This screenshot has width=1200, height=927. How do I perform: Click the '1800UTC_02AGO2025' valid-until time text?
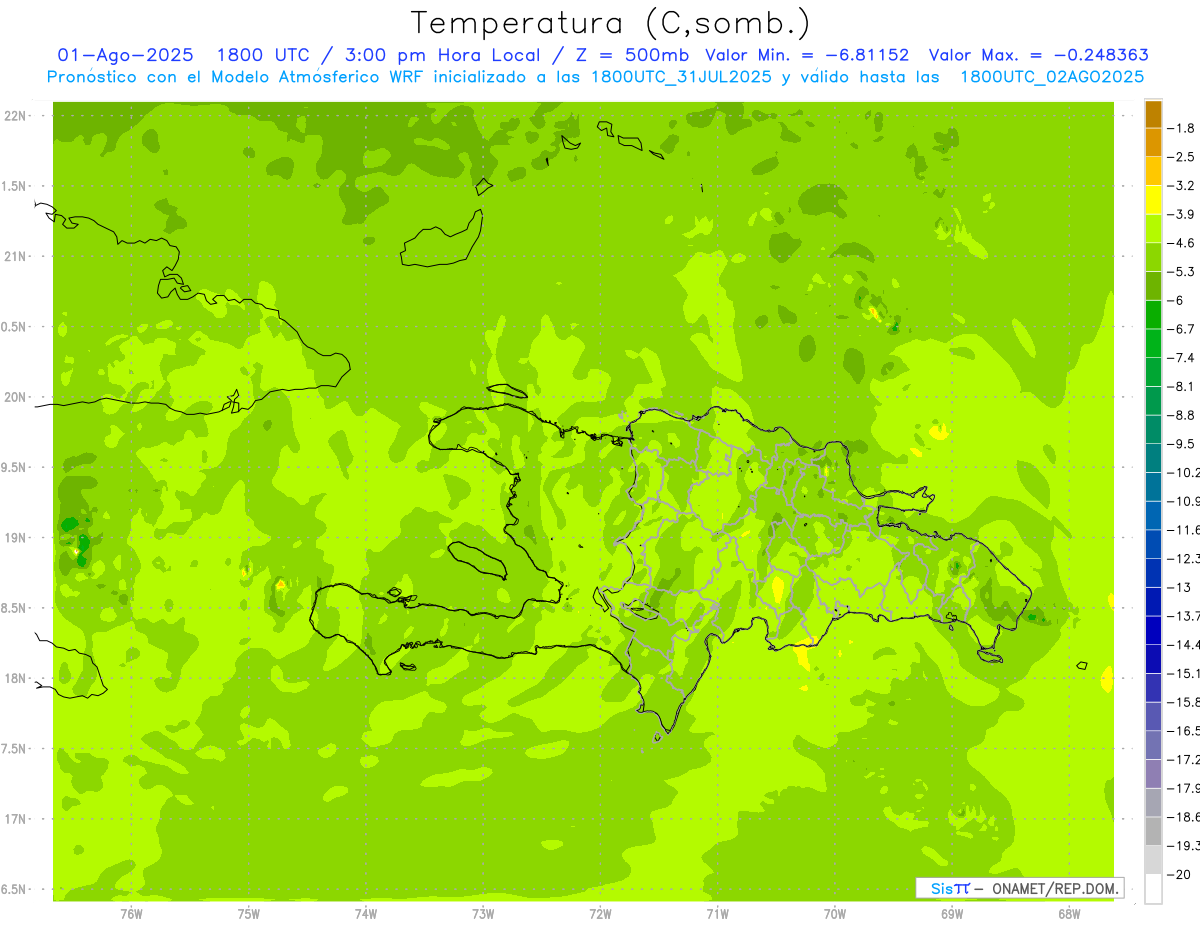[x=1052, y=77]
